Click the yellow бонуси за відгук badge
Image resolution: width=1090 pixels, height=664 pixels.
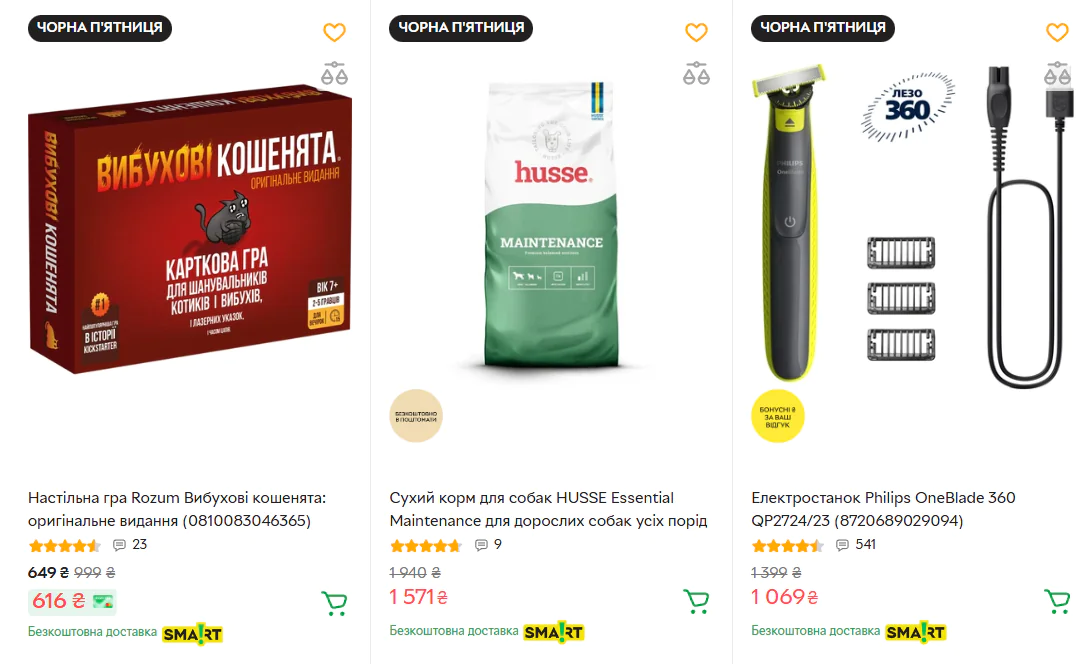(x=778, y=416)
